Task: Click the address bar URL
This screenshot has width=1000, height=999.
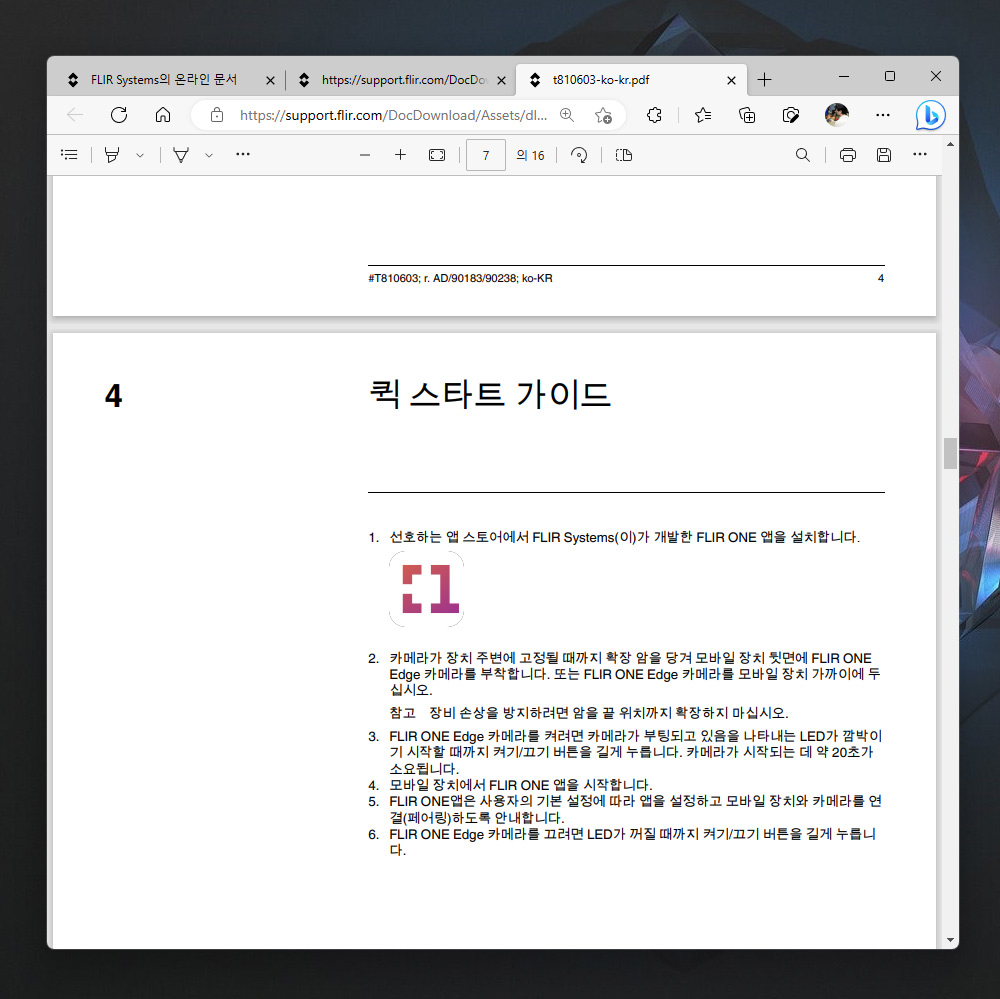Action: tap(393, 115)
